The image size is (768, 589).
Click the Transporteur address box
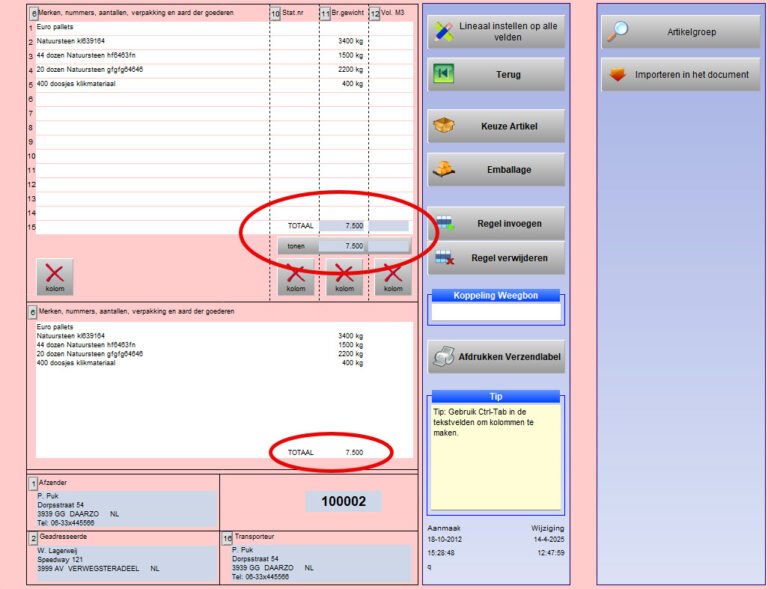(319, 563)
